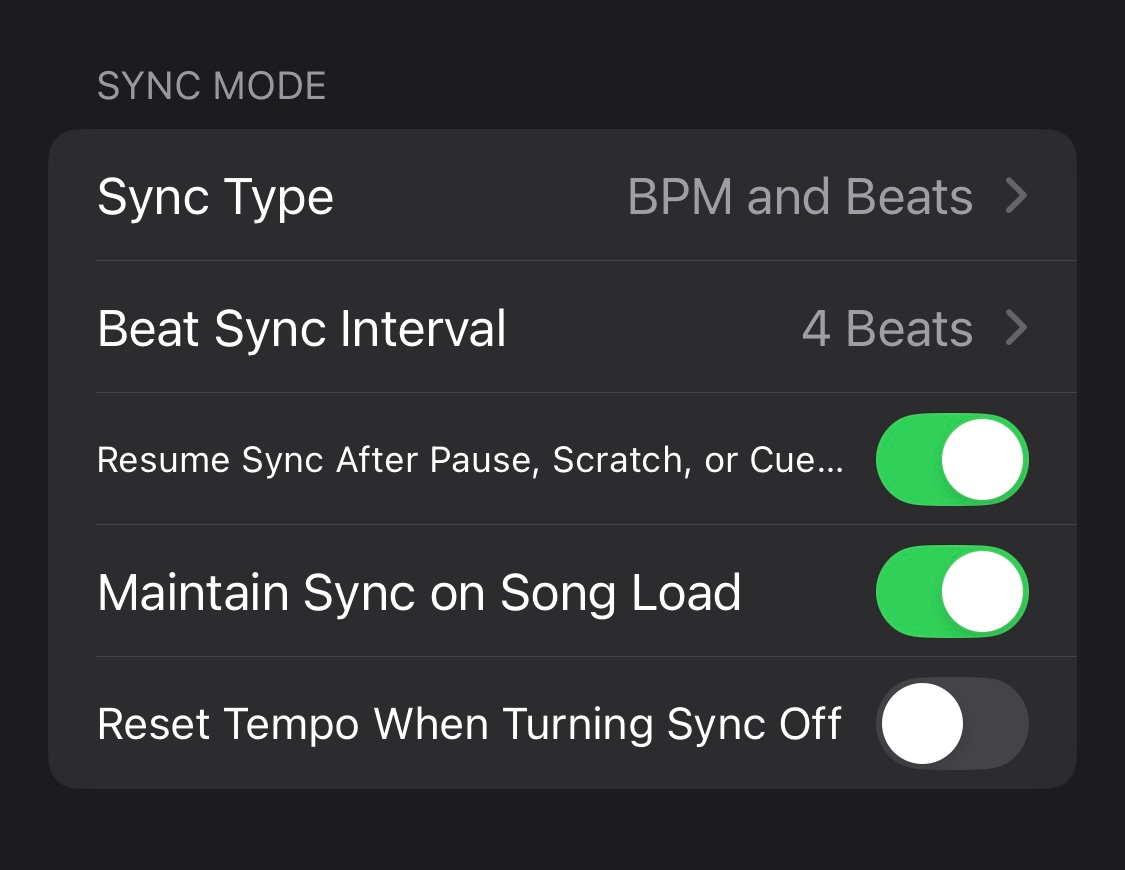Viewport: 1125px width, 870px height.
Task: Click the green part of Maintain Sync switch
Action: coord(905,592)
